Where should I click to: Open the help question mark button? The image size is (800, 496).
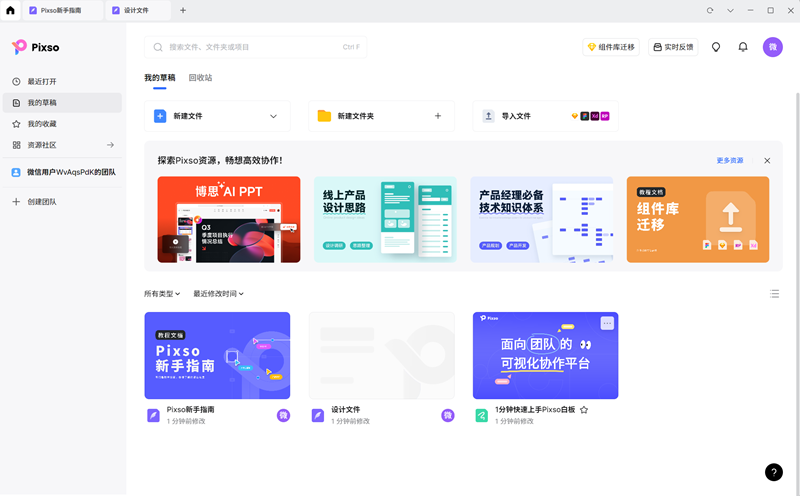pos(773,472)
